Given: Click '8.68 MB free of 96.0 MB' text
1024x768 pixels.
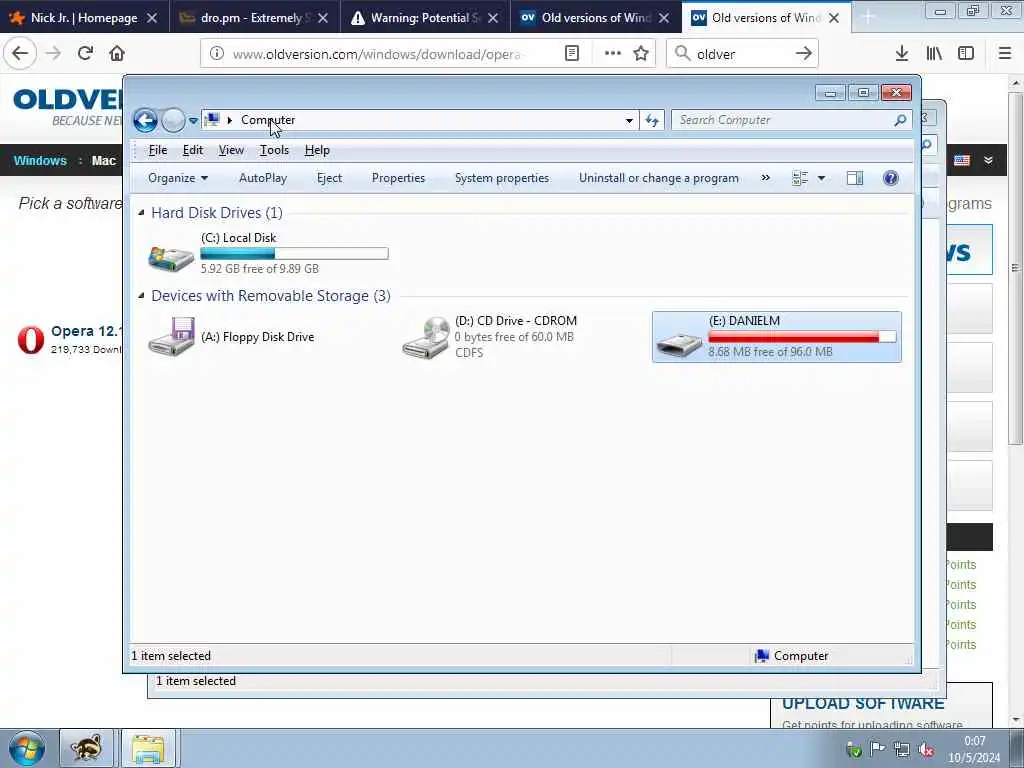Looking at the screenshot, I should coord(771,352).
